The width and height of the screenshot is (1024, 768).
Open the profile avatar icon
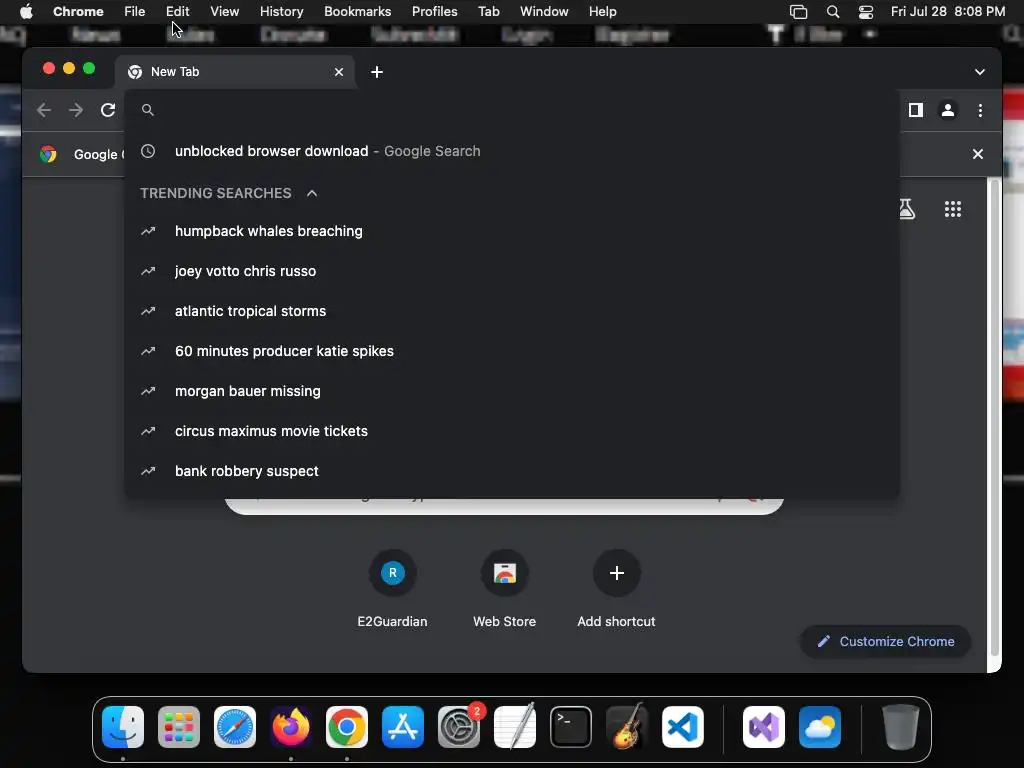tap(948, 110)
